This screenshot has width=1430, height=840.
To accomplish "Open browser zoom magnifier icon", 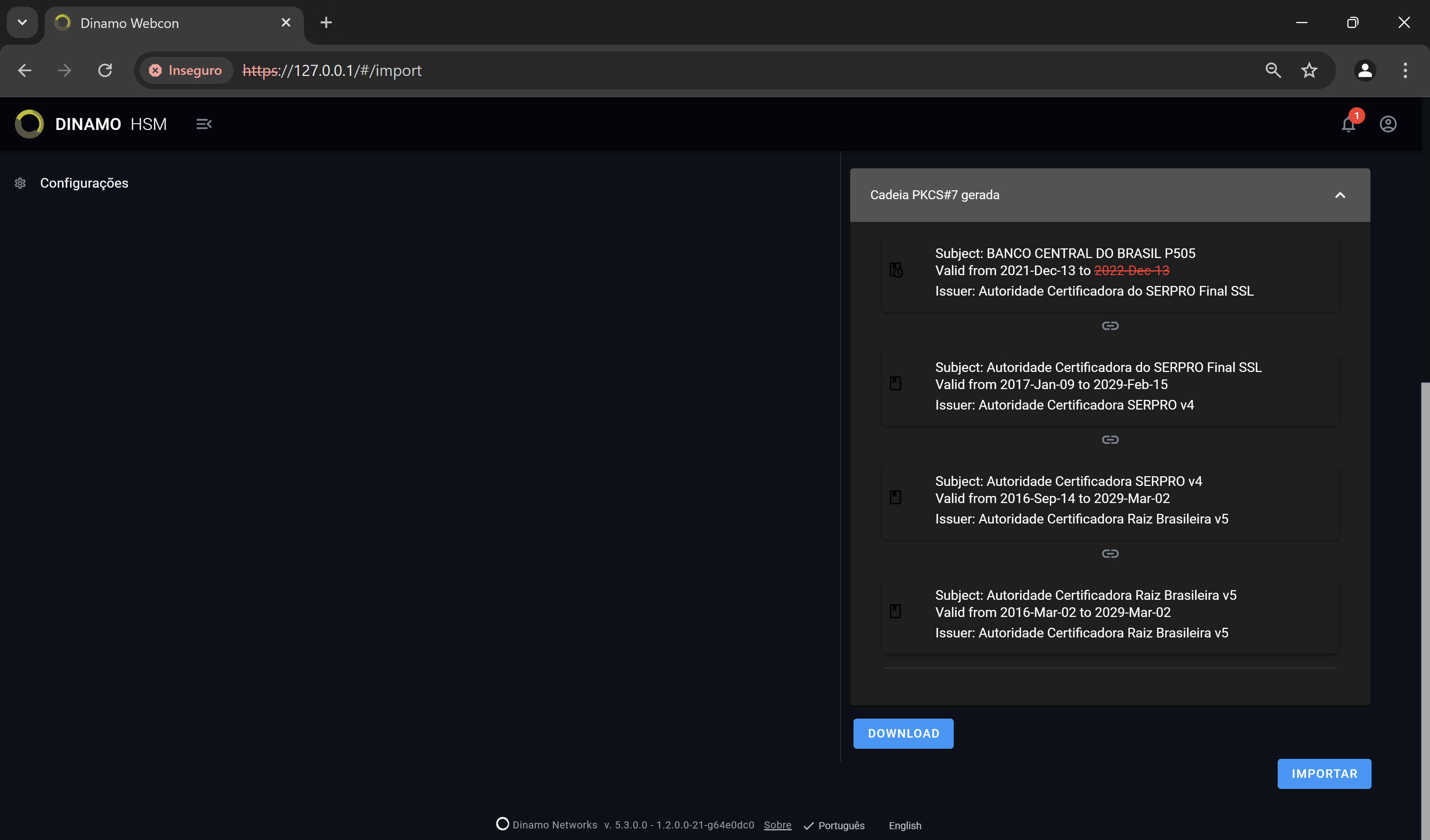I will [x=1273, y=70].
